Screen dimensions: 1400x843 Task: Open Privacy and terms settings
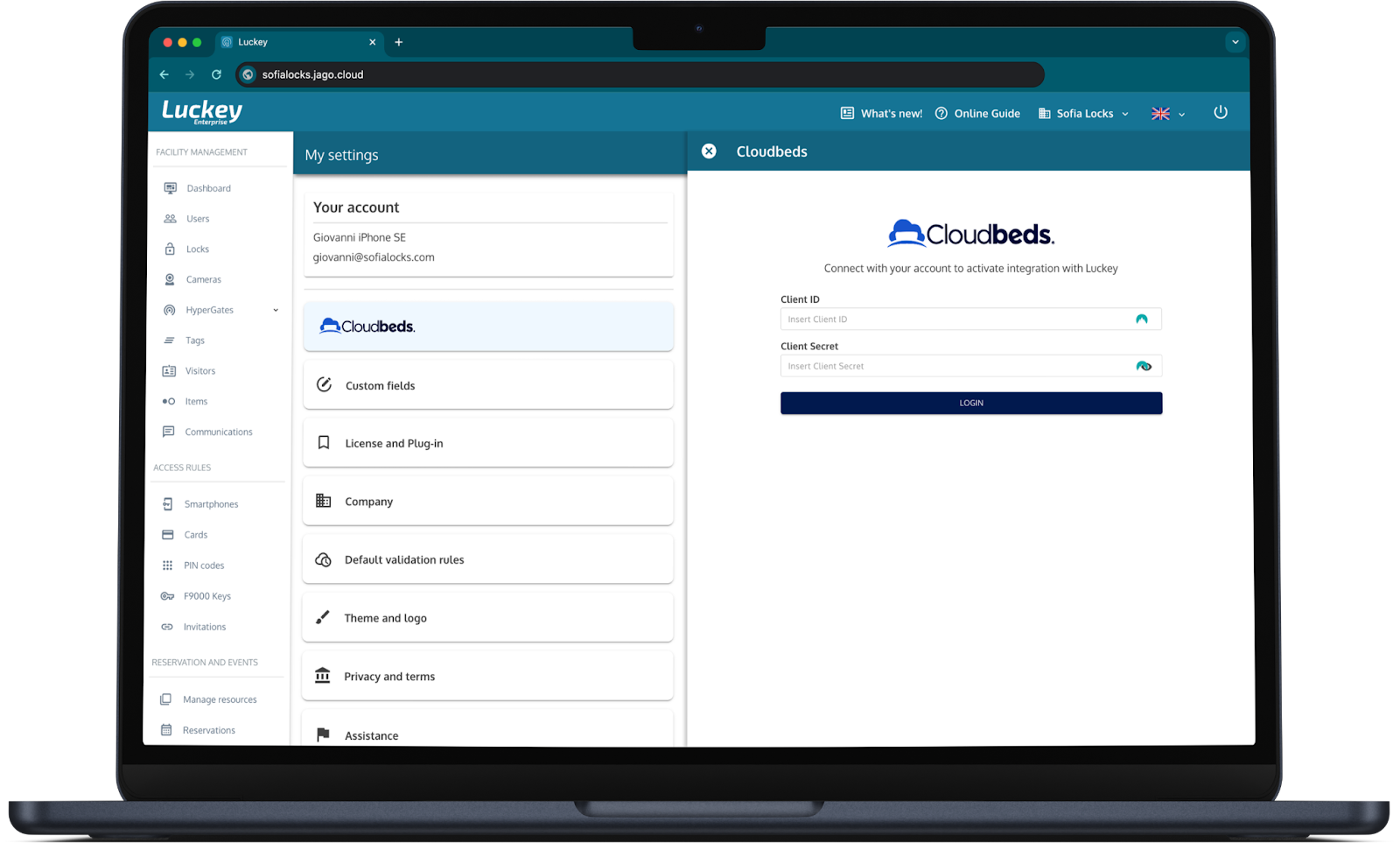tap(488, 676)
